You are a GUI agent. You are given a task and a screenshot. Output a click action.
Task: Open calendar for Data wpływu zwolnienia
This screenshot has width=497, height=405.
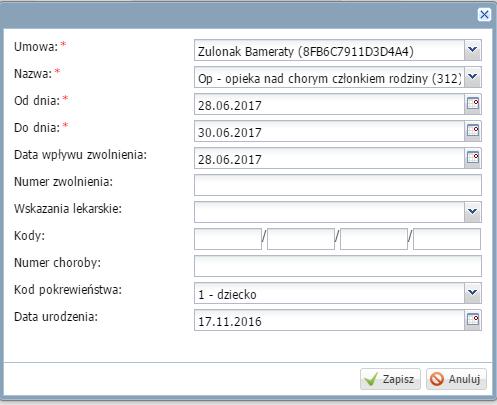coord(473,158)
